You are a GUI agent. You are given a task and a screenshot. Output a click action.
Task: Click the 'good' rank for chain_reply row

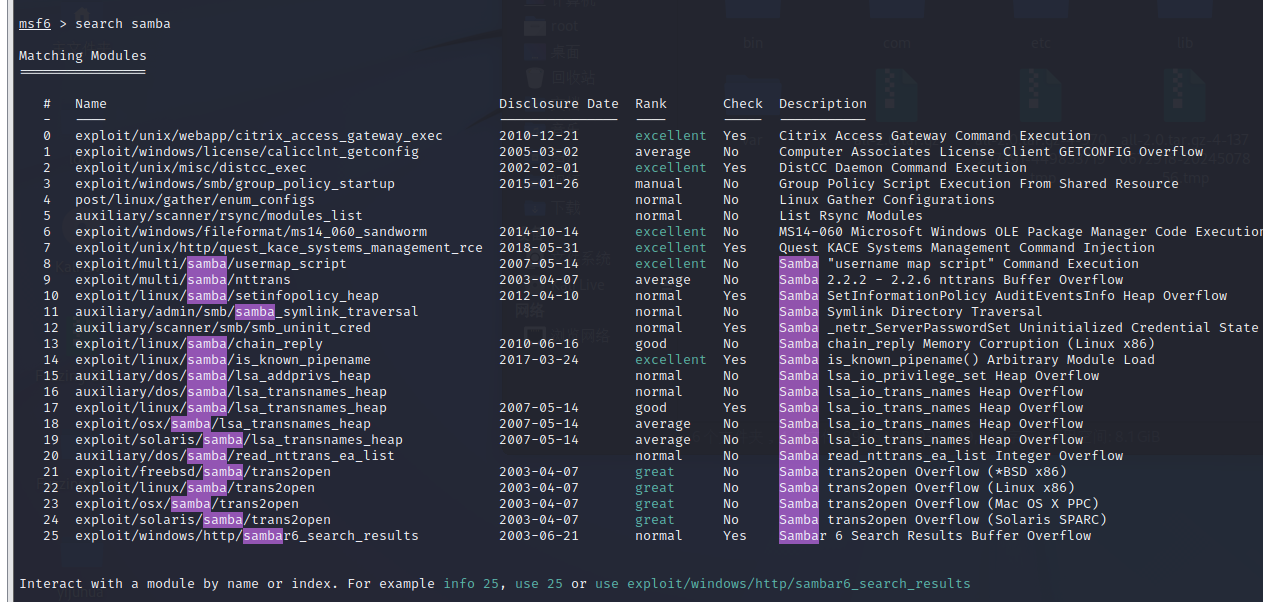coord(651,343)
